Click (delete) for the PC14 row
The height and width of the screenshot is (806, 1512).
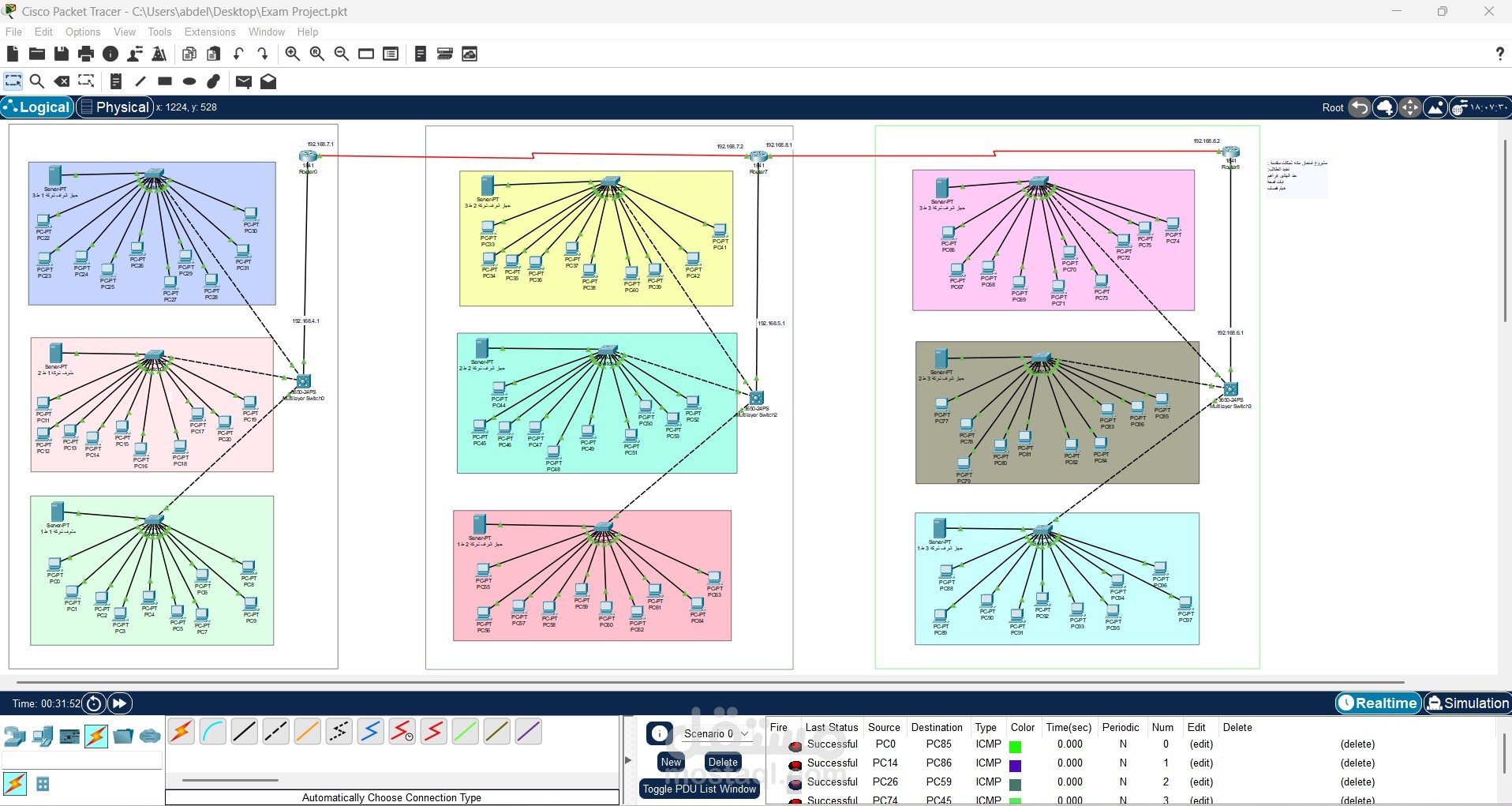(x=1357, y=763)
